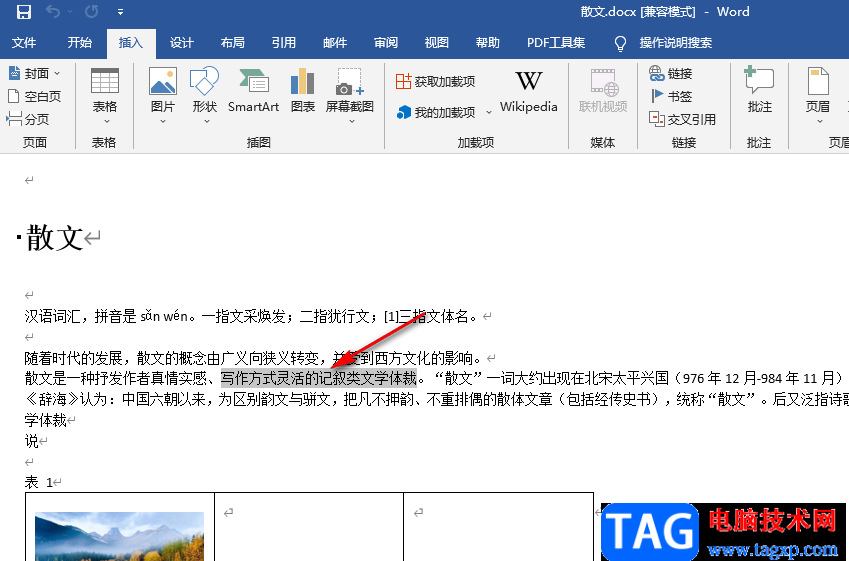Open the Wikipedia add-in
Screen dimensions: 849x561
tap(528, 92)
